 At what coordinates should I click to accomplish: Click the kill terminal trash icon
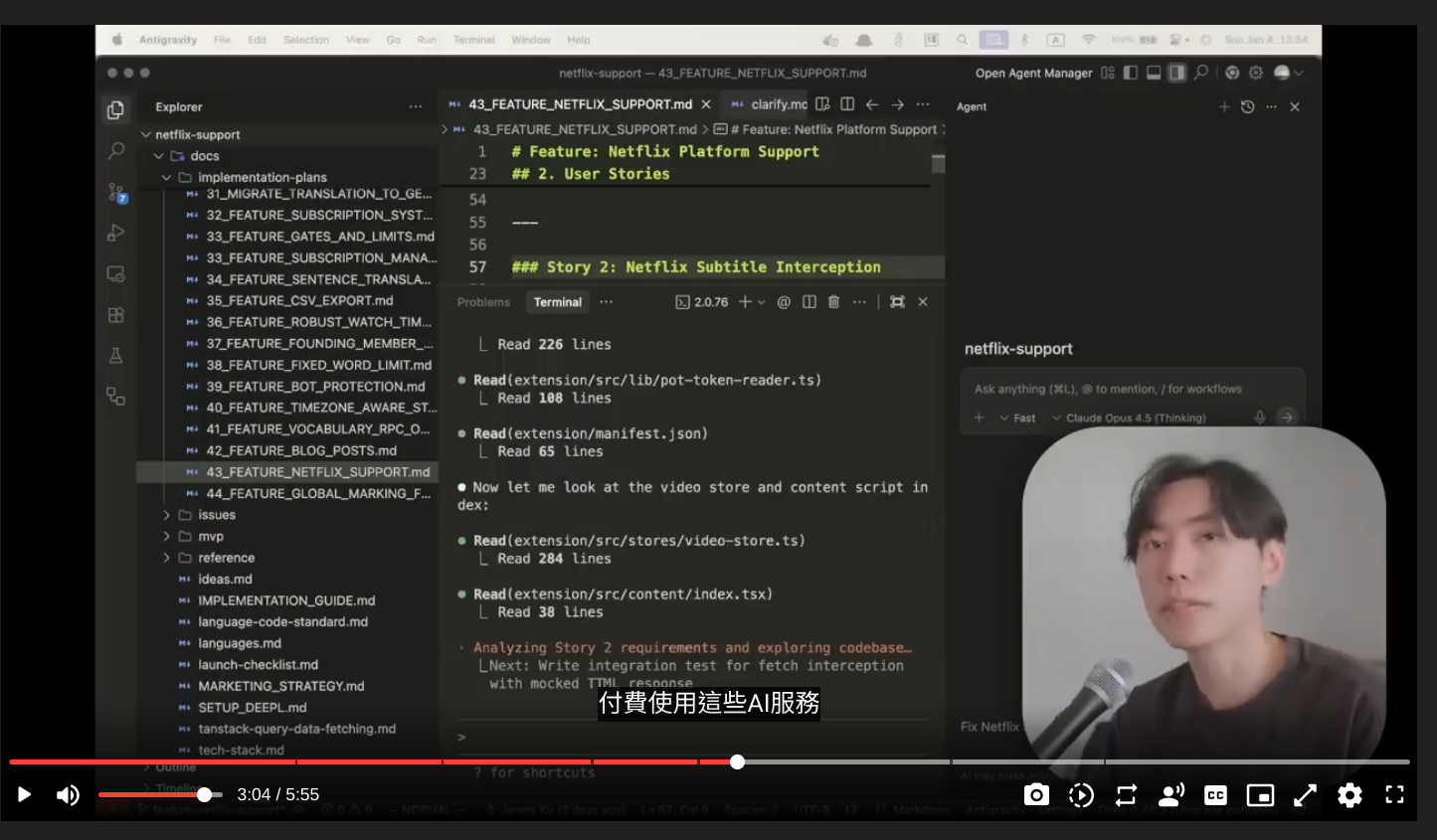[x=833, y=301]
